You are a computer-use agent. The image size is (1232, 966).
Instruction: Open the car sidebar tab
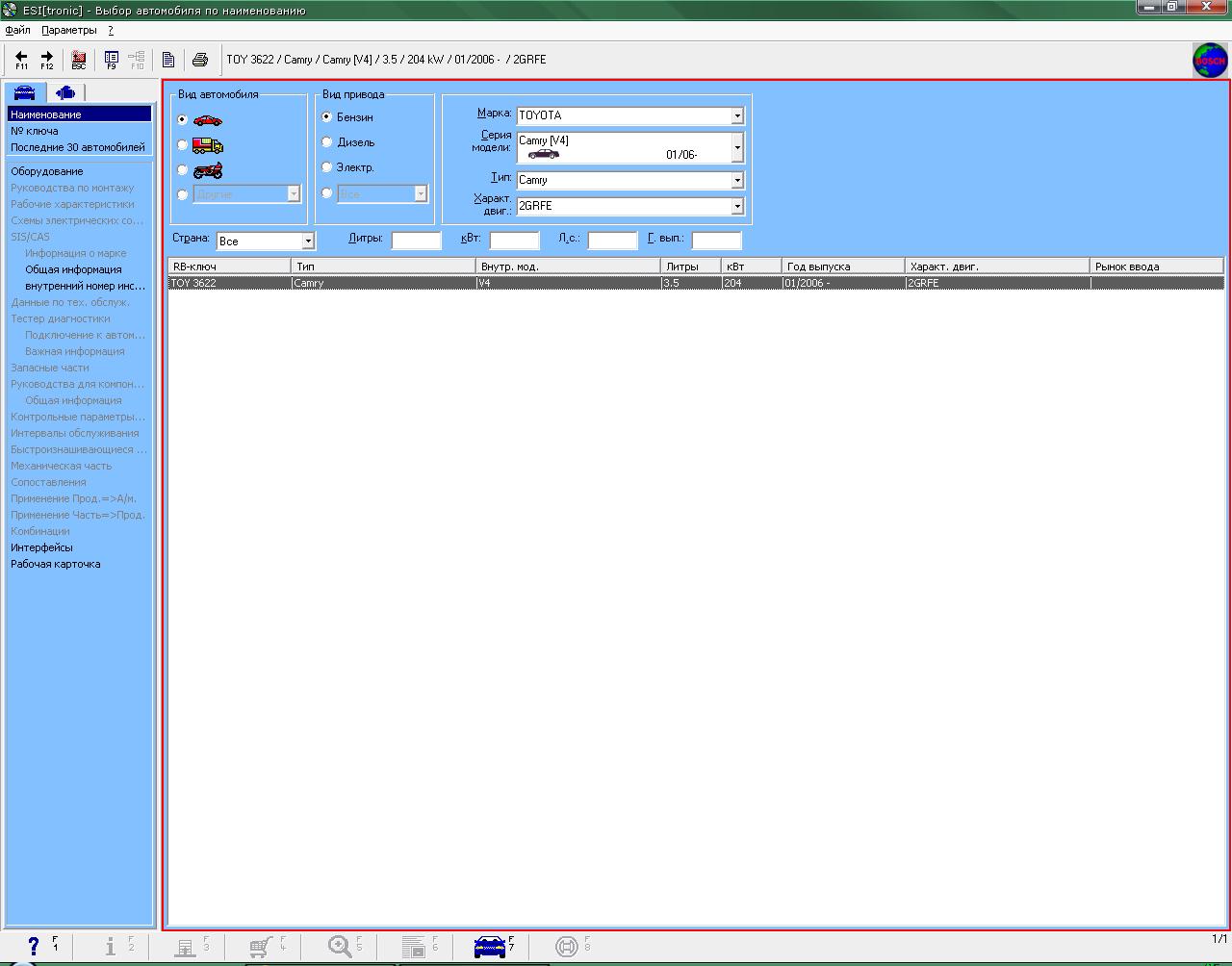pos(24,92)
